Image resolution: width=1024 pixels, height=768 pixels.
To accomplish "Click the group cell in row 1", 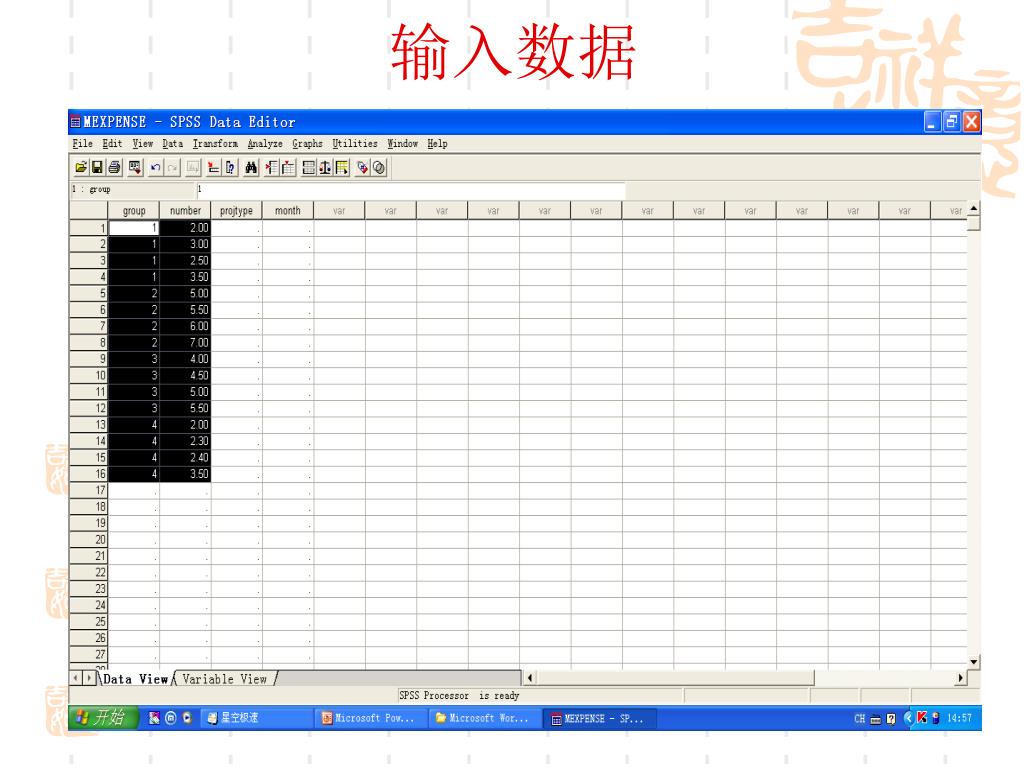I will [134, 228].
